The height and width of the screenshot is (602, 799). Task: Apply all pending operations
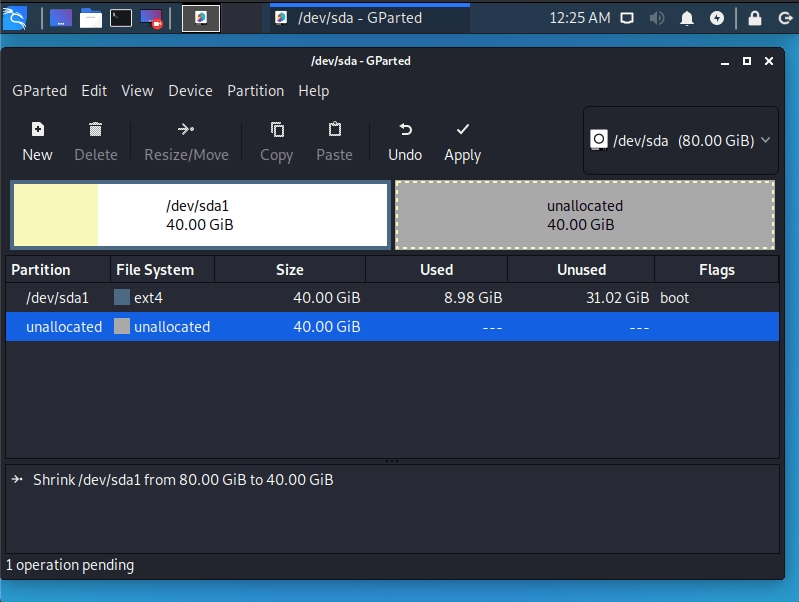tap(462, 130)
